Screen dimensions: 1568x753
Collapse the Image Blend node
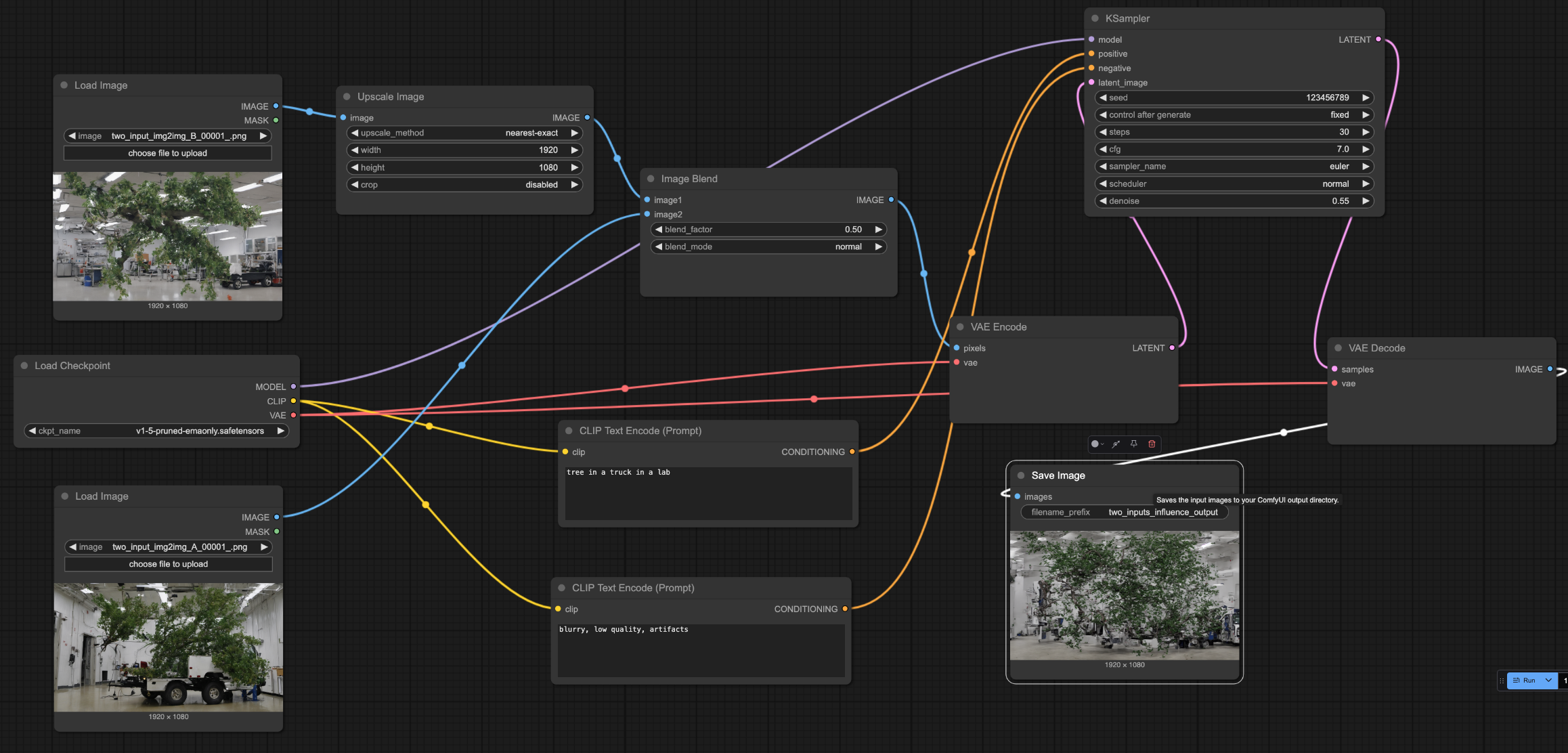click(651, 179)
